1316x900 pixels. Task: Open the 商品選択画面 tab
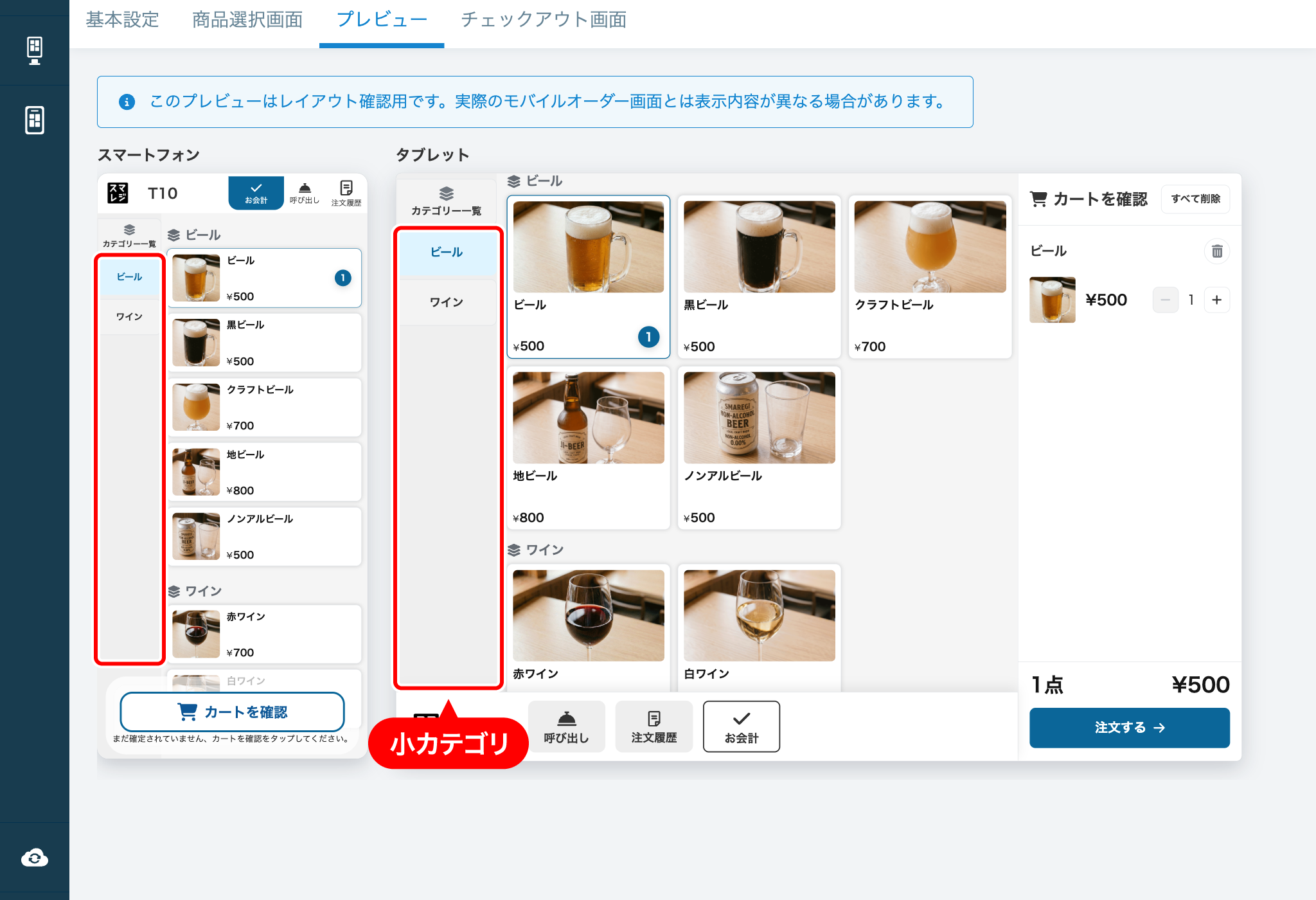[247, 20]
